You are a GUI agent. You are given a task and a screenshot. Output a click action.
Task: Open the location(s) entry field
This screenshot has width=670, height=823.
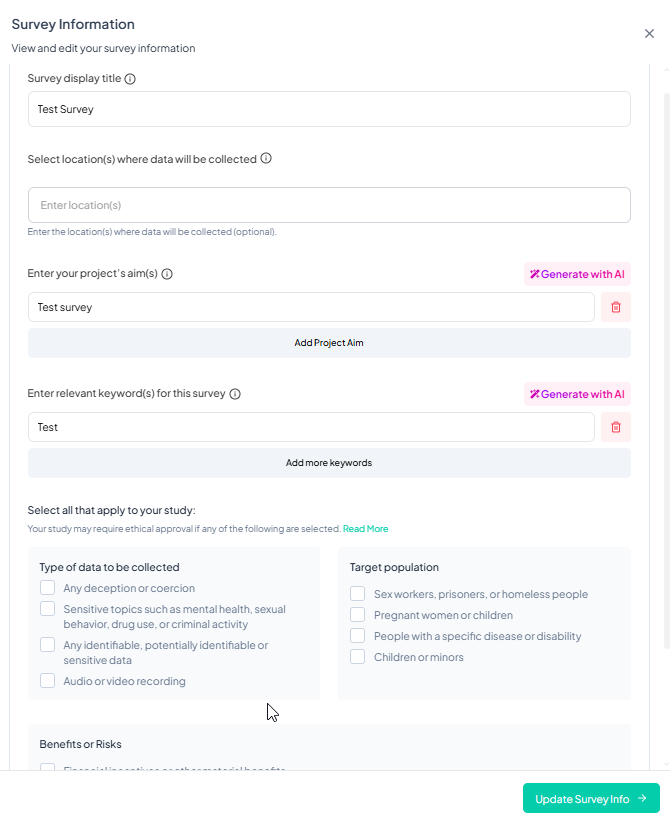click(x=329, y=205)
